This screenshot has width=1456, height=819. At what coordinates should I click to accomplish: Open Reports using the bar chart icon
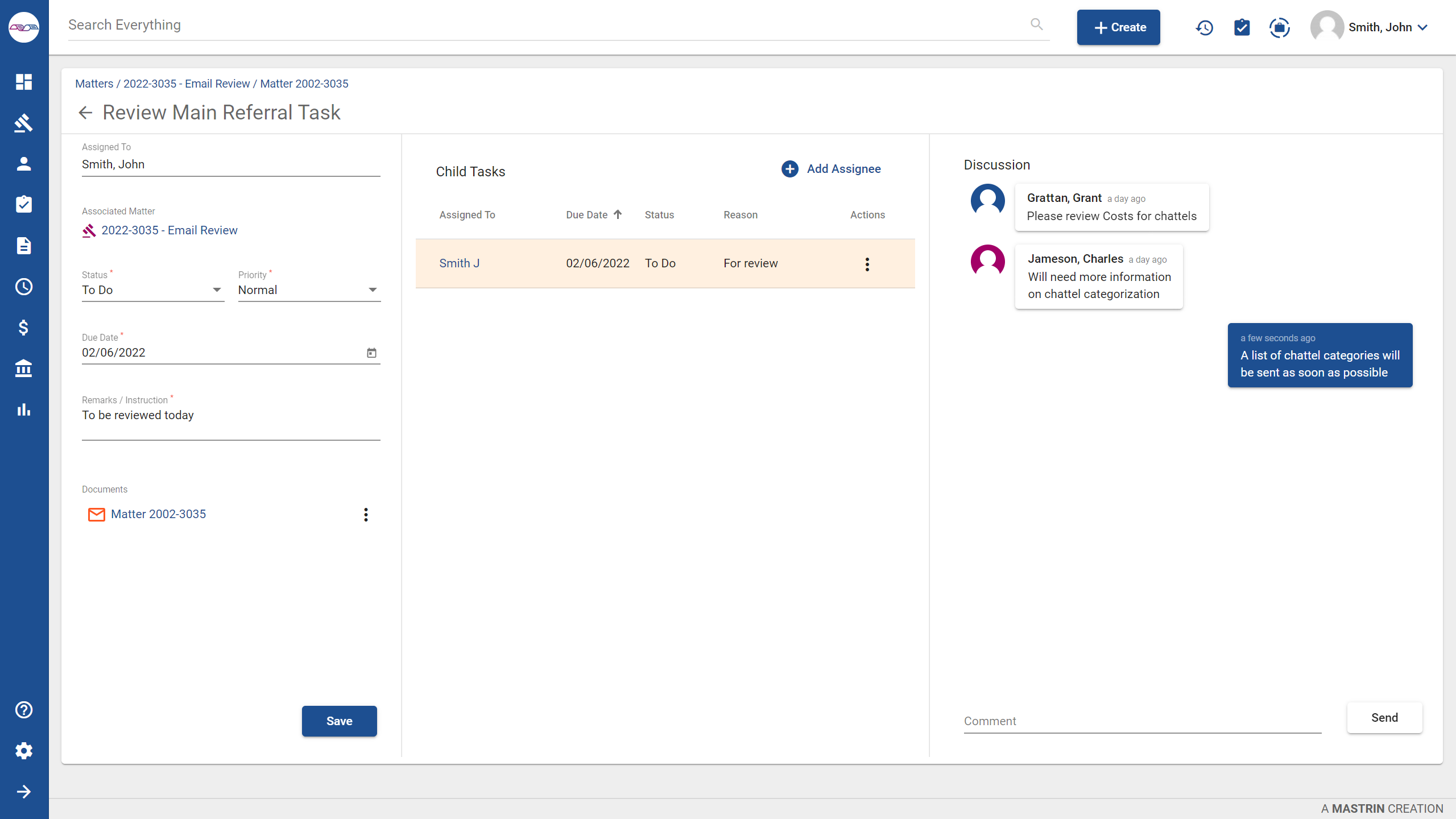tap(24, 409)
